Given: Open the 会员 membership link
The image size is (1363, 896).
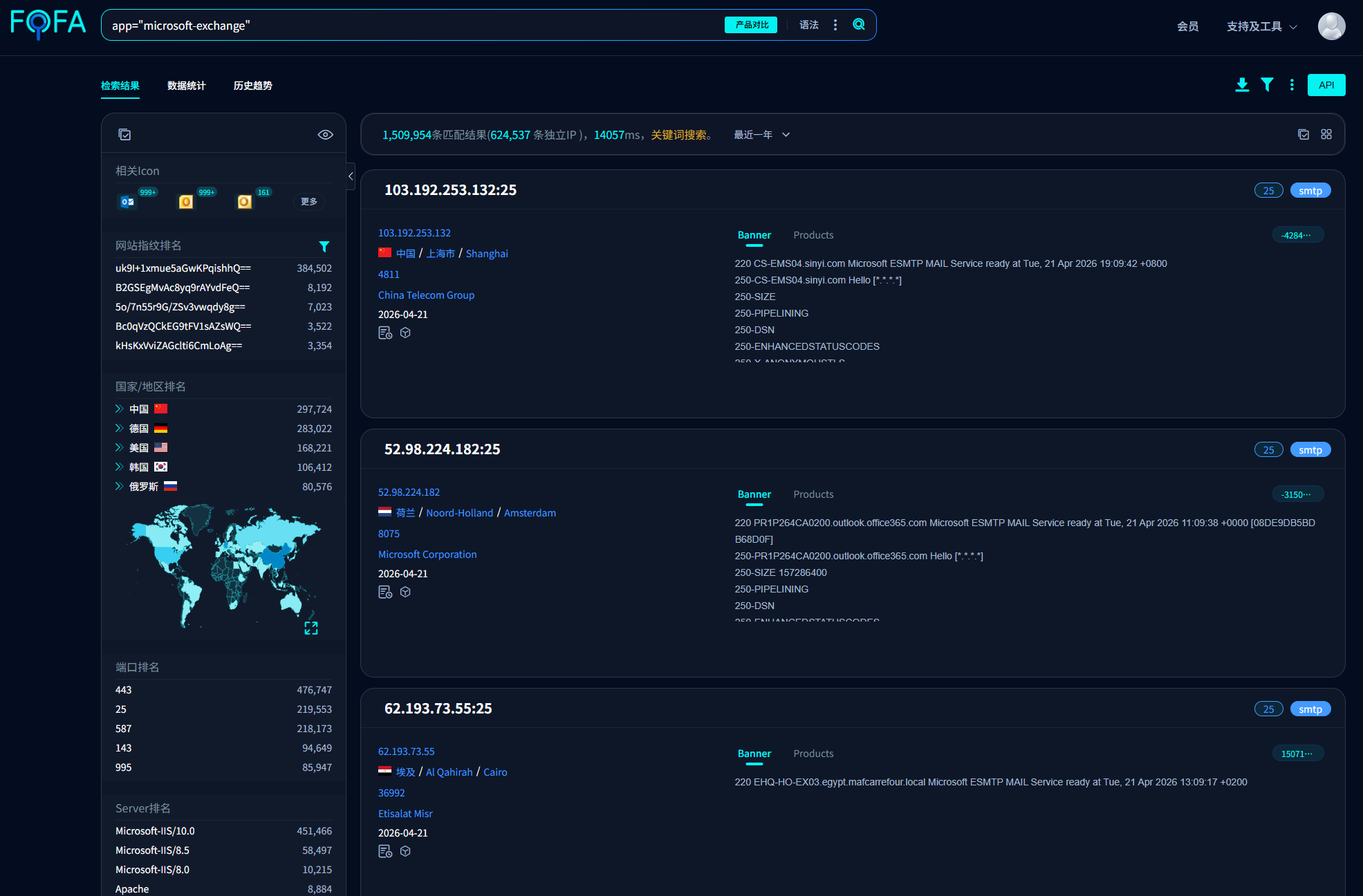Looking at the screenshot, I should (x=1188, y=26).
